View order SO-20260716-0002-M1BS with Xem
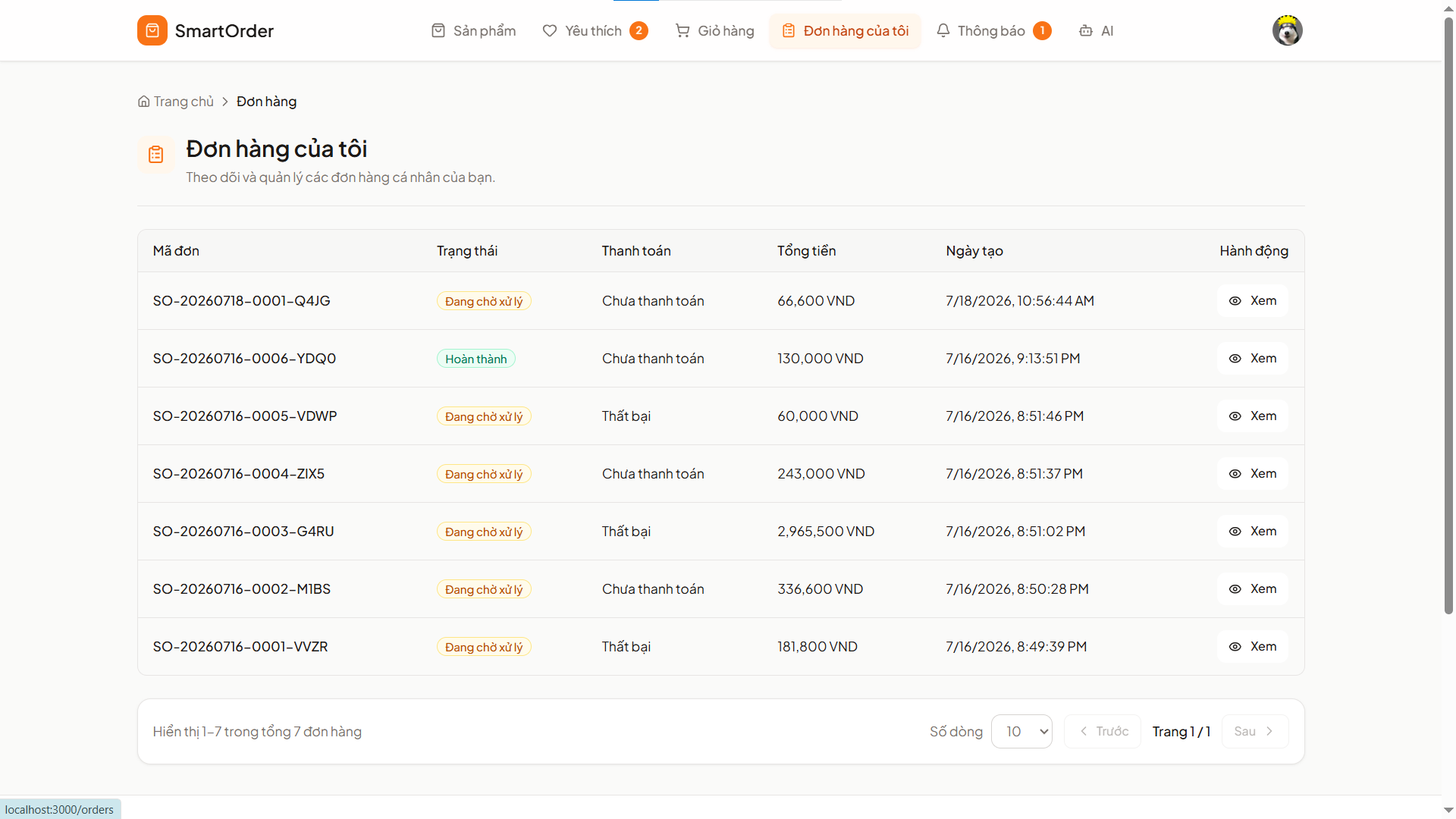The height and width of the screenshot is (819, 1456). pos(1253,589)
